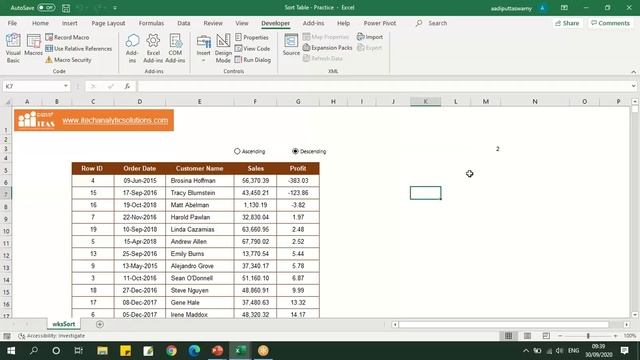Add a new sheet
640x360 pixels.
[x=100, y=324]
